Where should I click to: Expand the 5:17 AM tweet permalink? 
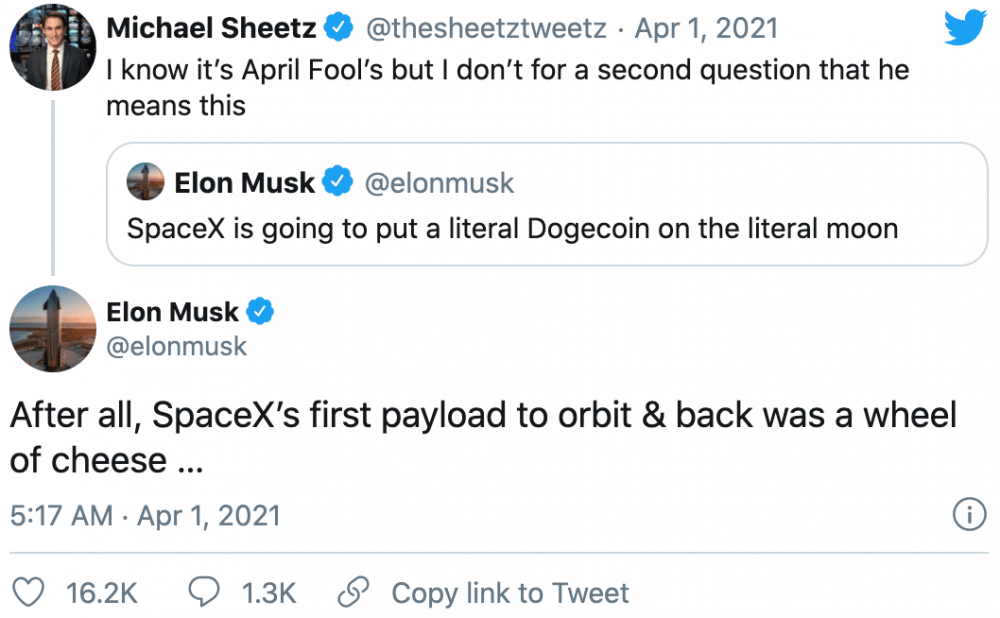146,515
